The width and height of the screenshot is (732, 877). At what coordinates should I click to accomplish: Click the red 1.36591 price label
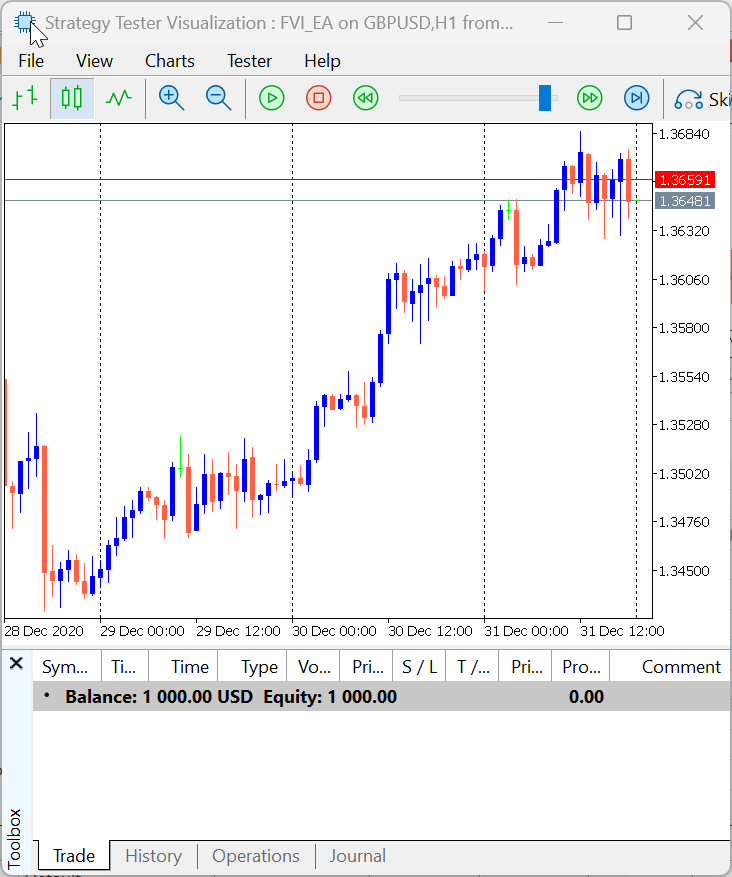[684, 180]
